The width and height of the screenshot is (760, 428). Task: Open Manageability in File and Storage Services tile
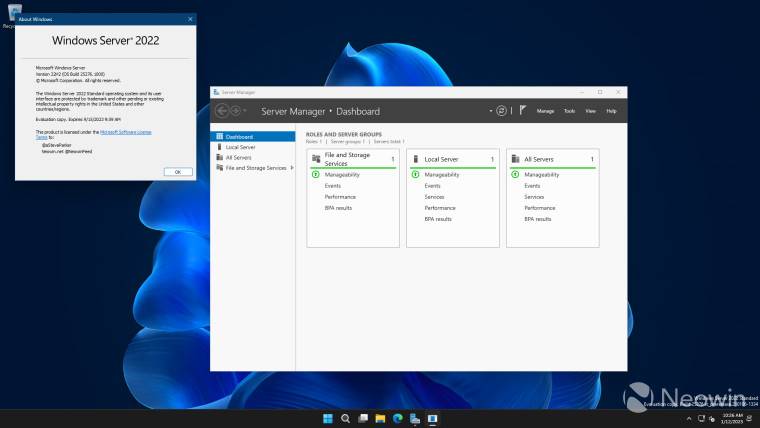pyautogui.click(x=342, y=174)
